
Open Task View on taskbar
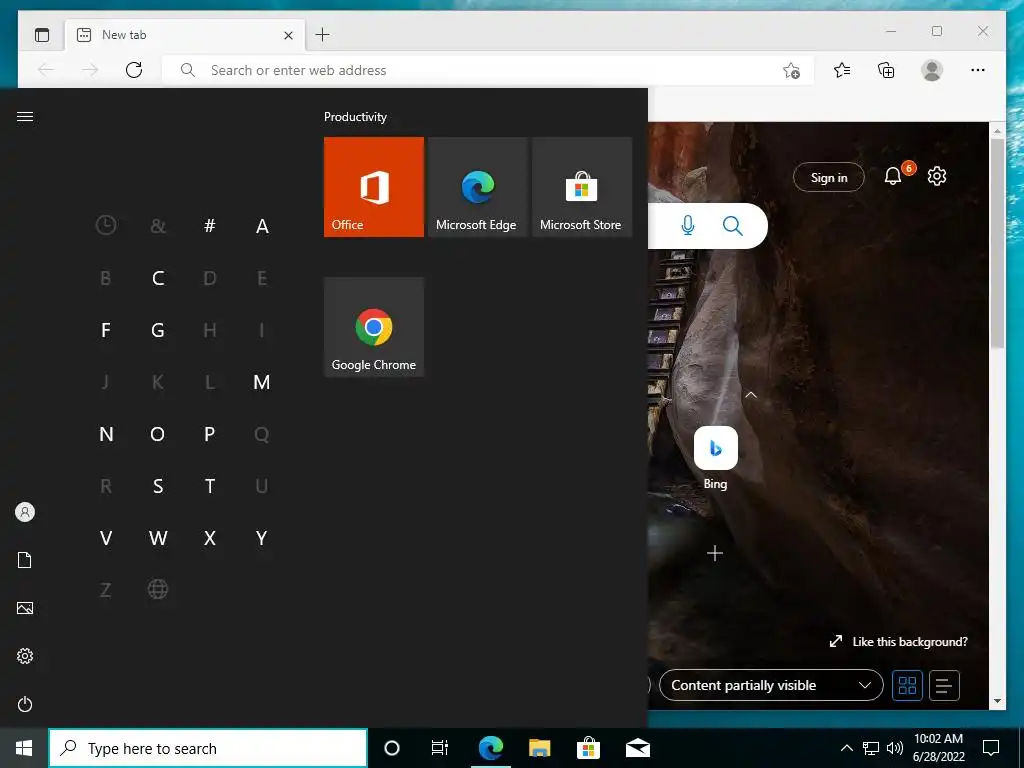point(440,748)
